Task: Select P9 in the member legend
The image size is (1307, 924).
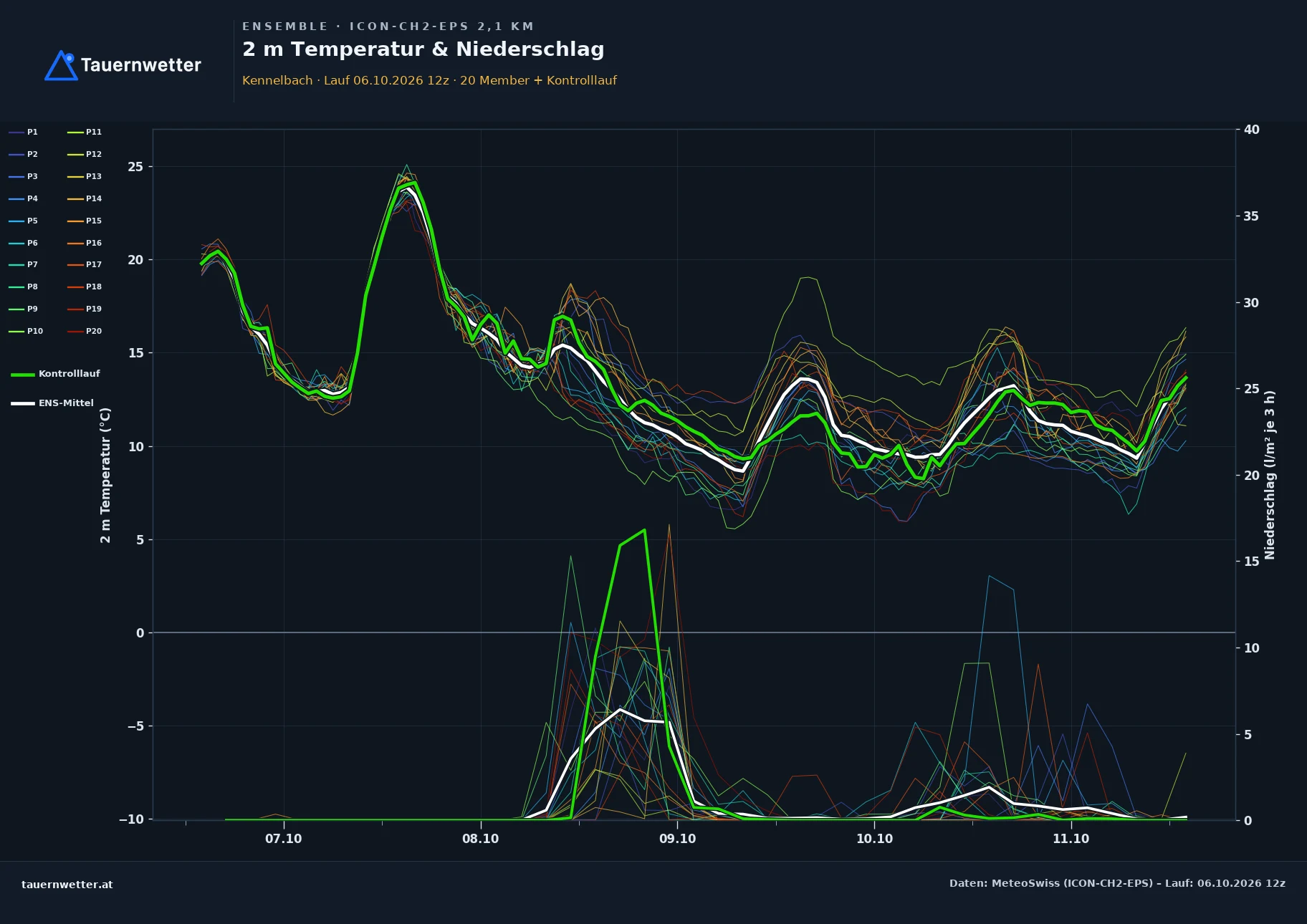Action: click(x=24, y=309)
